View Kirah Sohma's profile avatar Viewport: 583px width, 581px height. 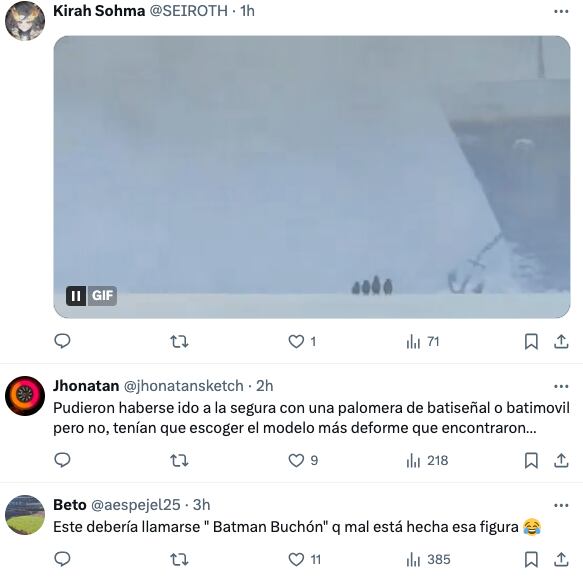click(25, 20)
